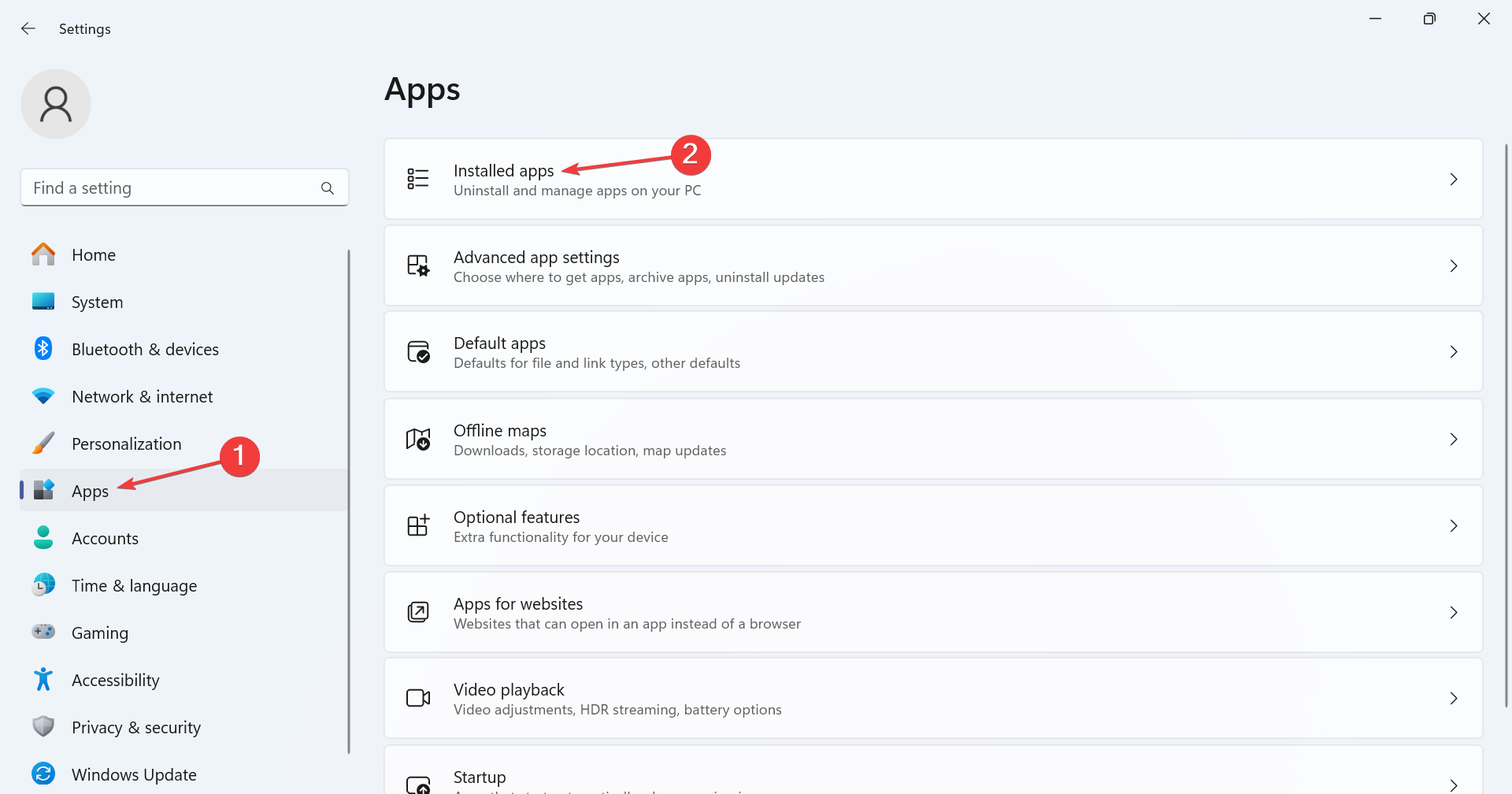Click the Default apps icon
This screenshot has height=794, width=1512.
418,351
